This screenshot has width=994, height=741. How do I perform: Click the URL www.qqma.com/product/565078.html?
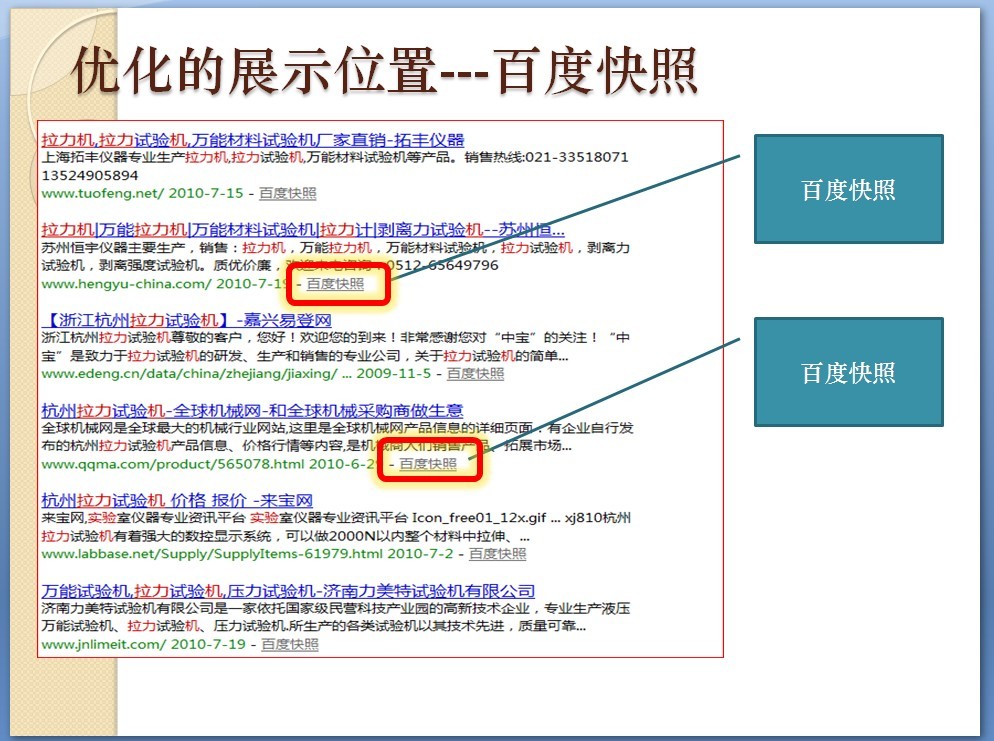[173, 464]
